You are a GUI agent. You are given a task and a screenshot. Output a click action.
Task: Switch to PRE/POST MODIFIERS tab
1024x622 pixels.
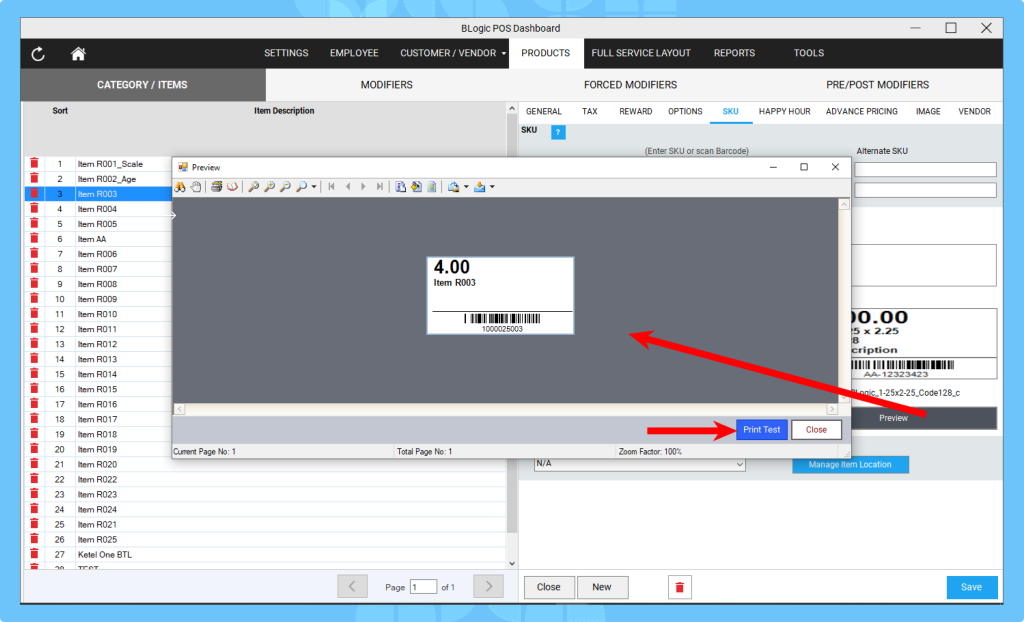click(x=877, y=85)
